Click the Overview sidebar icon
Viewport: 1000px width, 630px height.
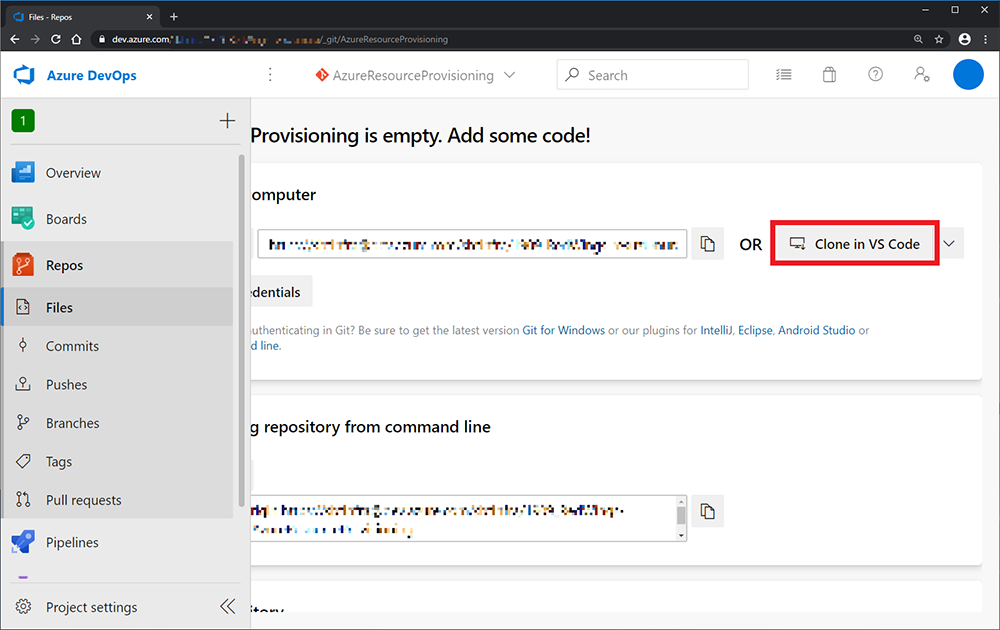[x=23, y=173]
